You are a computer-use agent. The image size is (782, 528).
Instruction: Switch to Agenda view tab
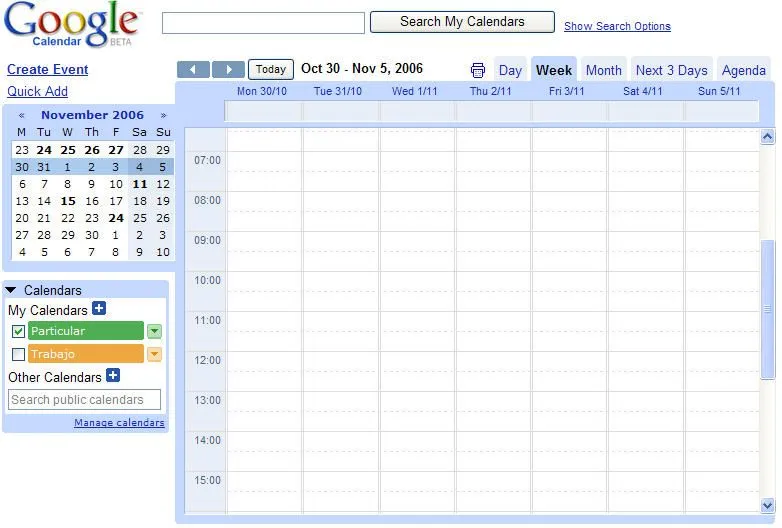744,70
